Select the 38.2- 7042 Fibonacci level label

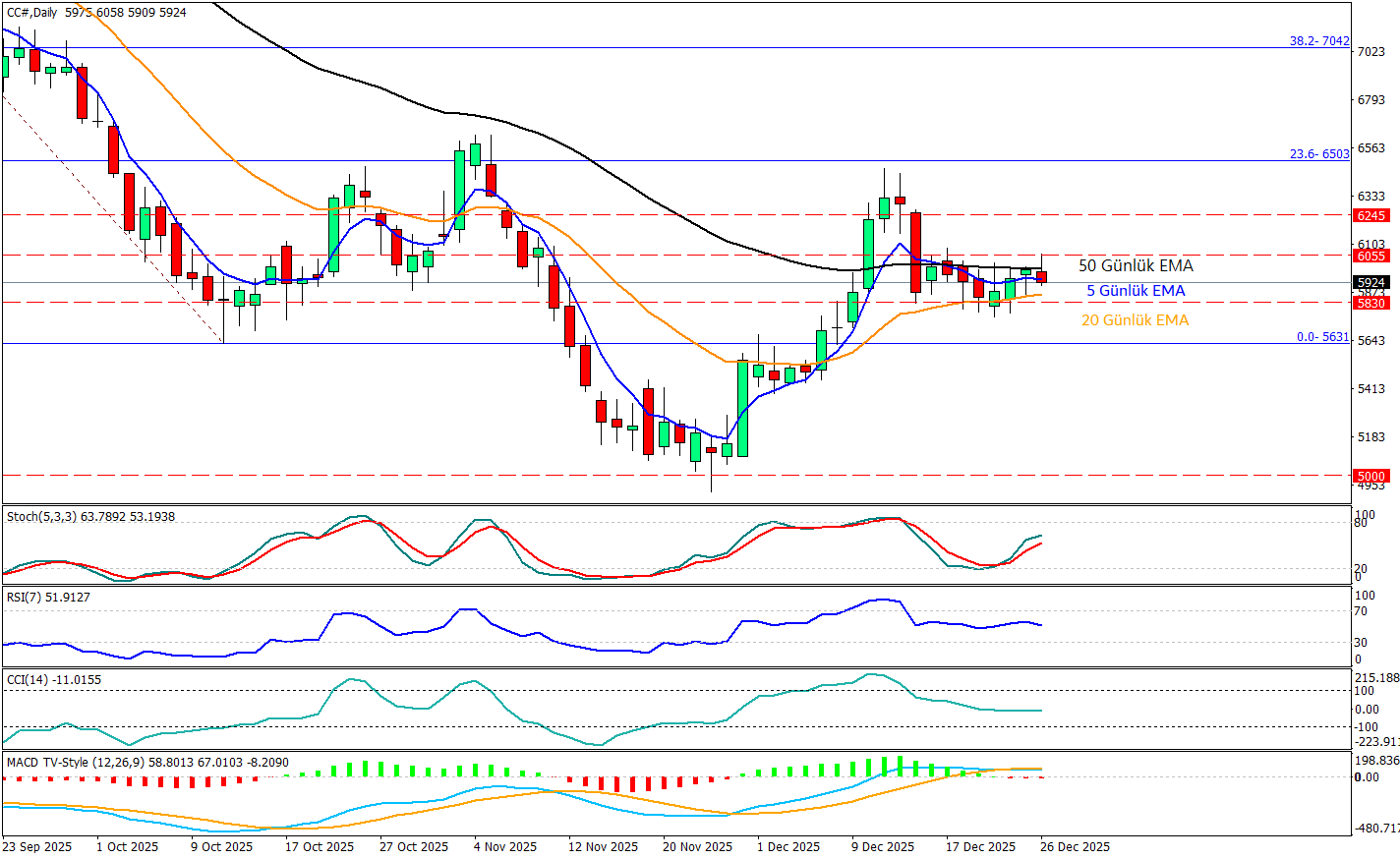click(x=1319, y=41)
